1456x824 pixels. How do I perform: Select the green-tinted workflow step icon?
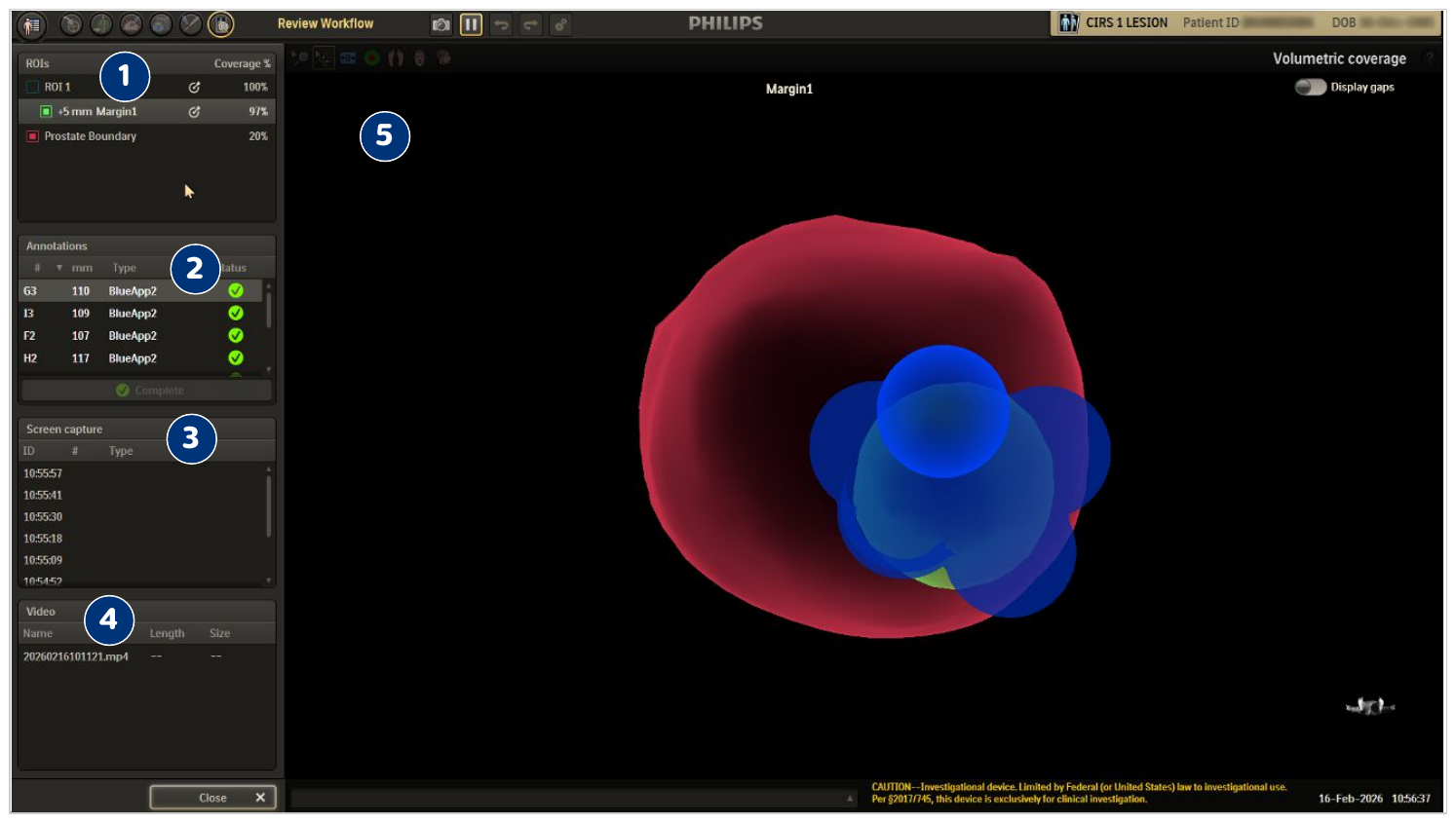pos(100,24)
